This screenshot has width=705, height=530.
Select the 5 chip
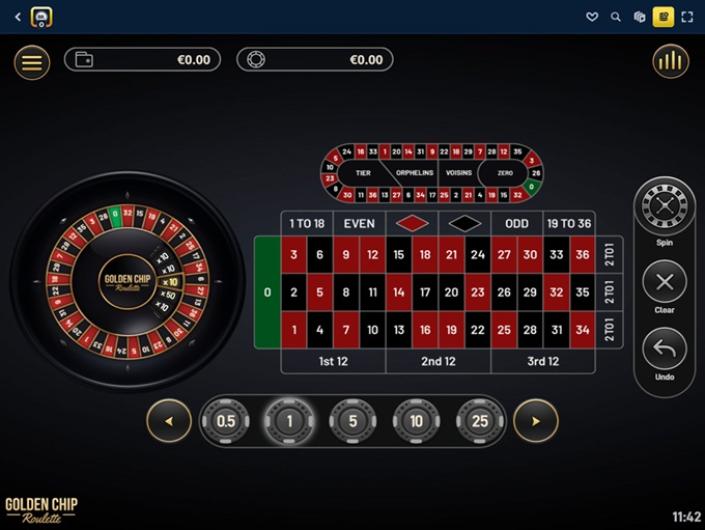point(353,421)
